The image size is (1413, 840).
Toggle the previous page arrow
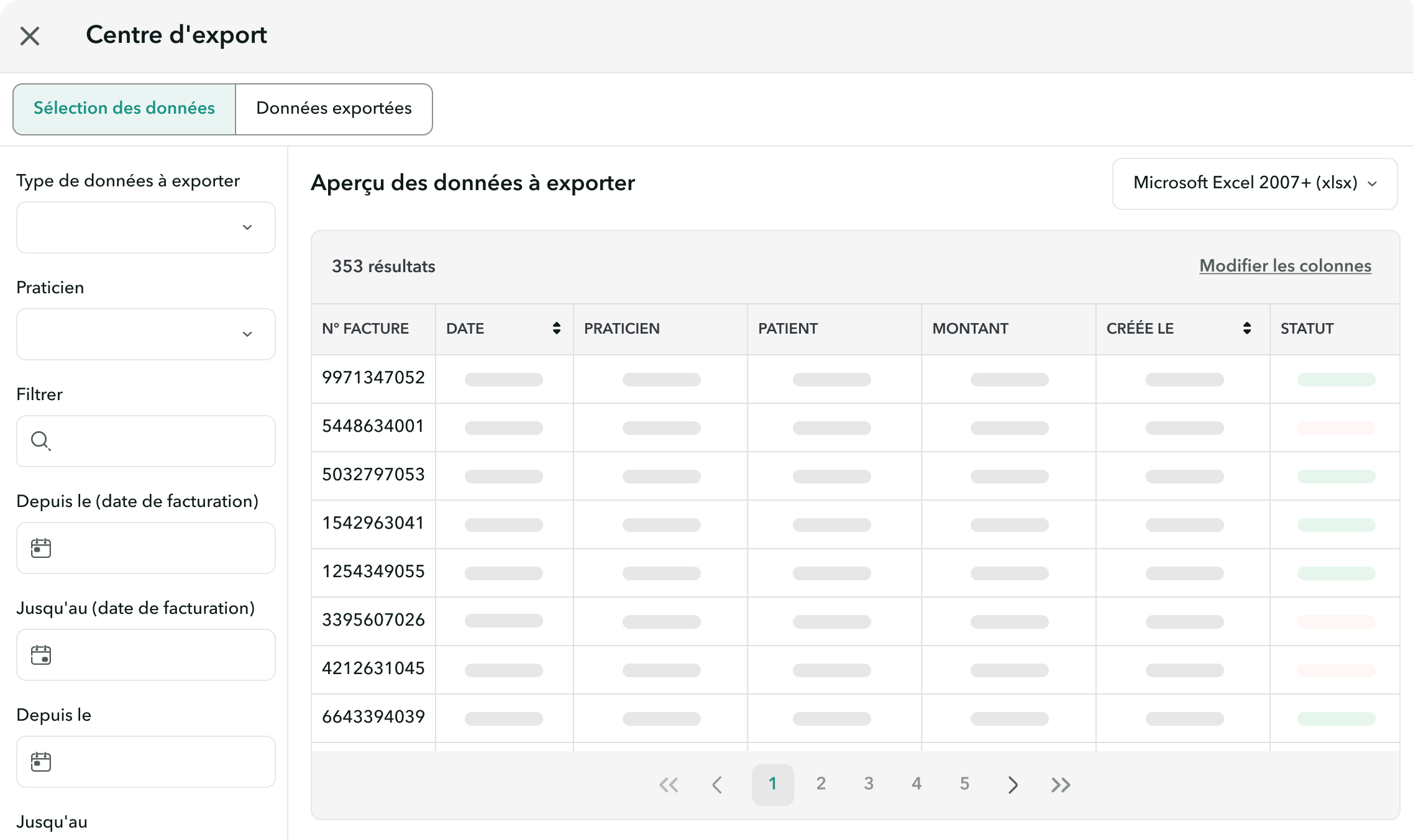coord(718,784)
